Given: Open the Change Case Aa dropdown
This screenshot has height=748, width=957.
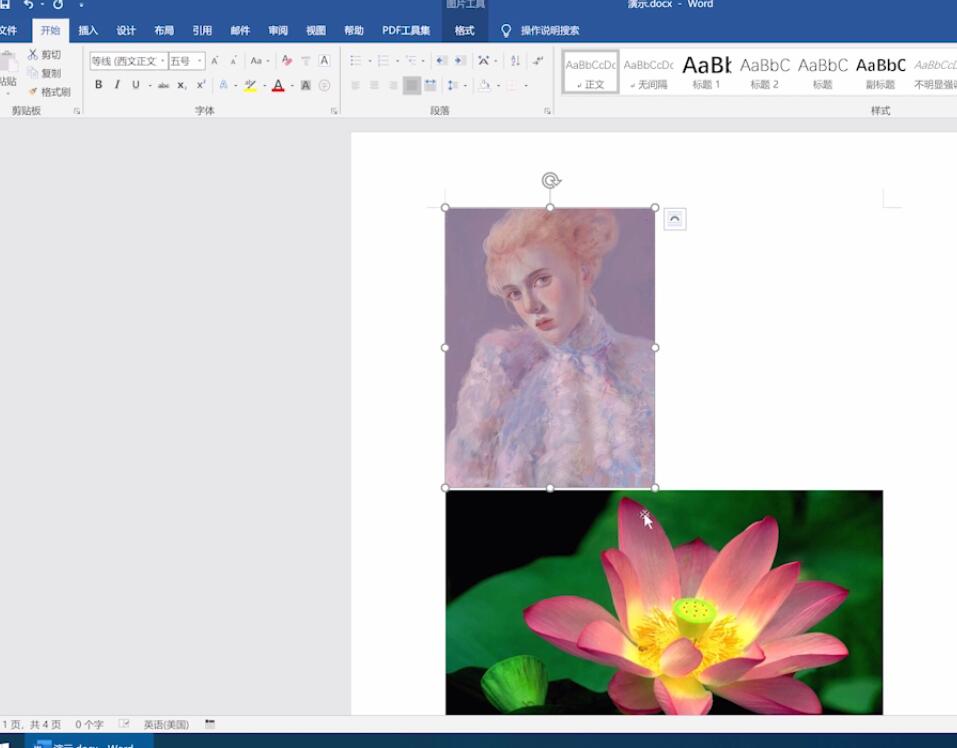Looking at the screenshot, I should pos(259,61).
